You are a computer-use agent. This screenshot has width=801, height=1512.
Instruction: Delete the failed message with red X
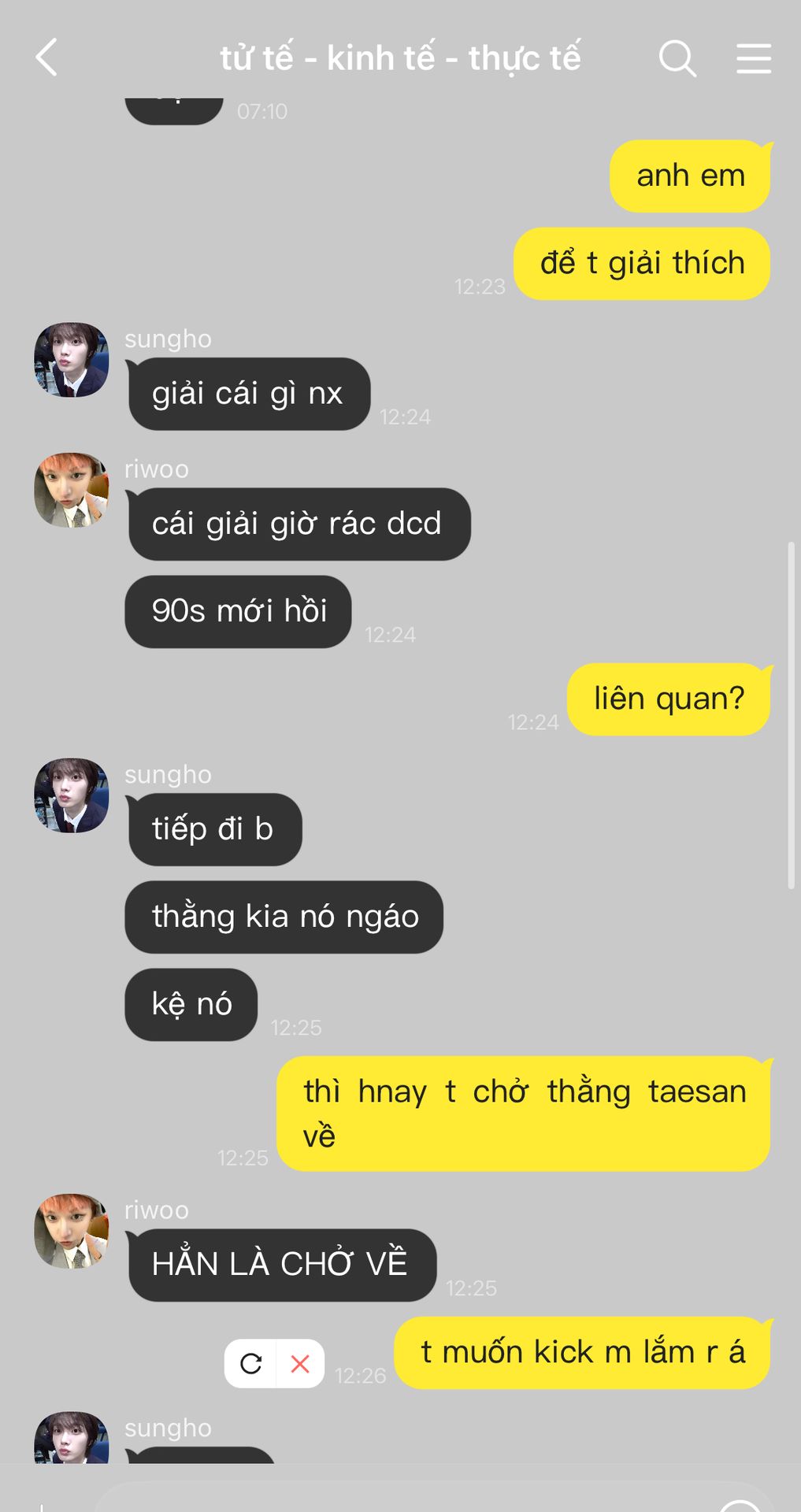click(x=300, y=1363)
